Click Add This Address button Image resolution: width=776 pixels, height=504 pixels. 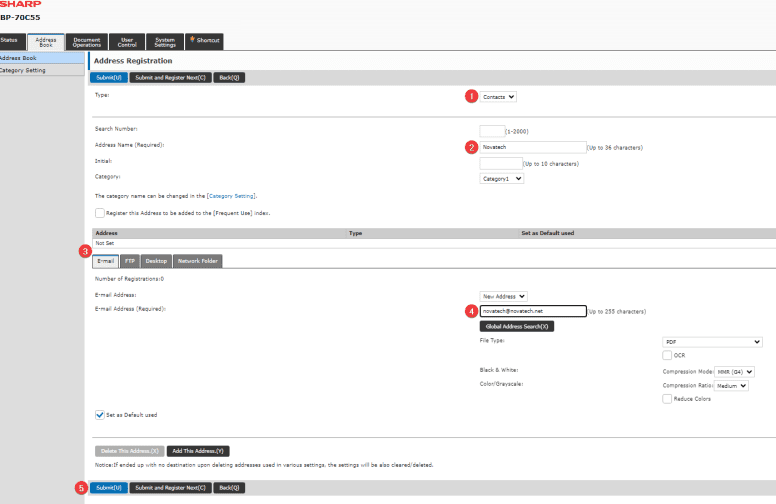coord(199,451)
